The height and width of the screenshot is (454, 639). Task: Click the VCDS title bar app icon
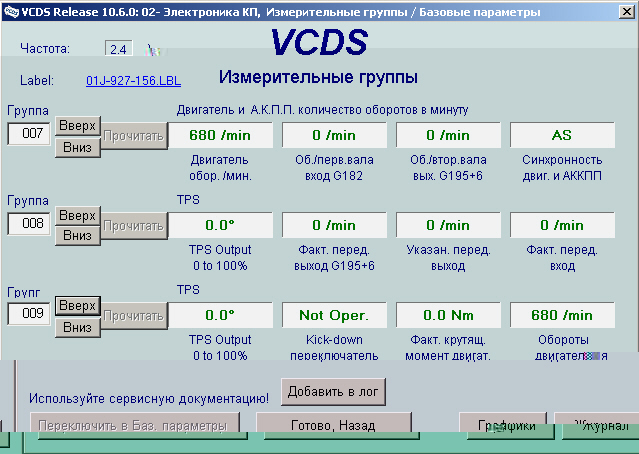11,11
